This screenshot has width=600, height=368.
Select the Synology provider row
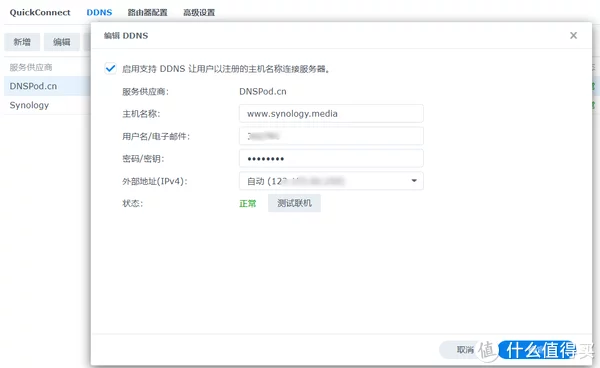(x=47, y=105)
